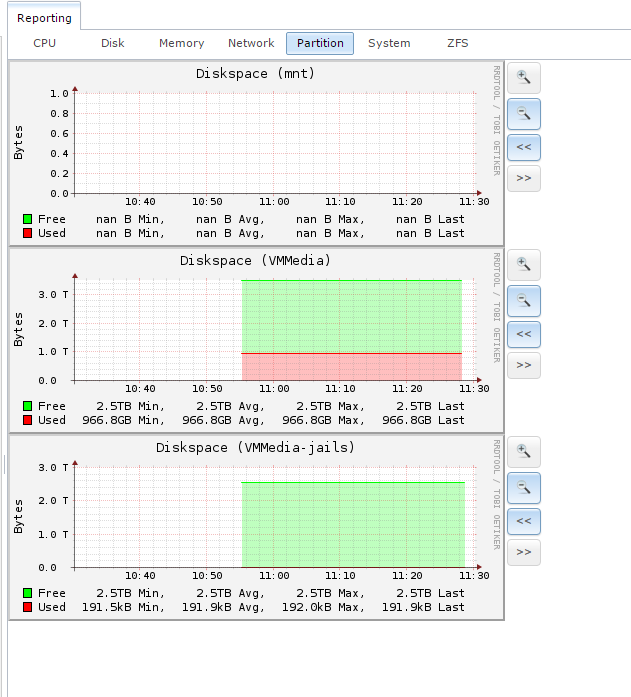This screenshot has width=631, height=697.
Task: Zoom out on the Diskspace (VMMedia-jails) graph
Action: coord(524,488)
